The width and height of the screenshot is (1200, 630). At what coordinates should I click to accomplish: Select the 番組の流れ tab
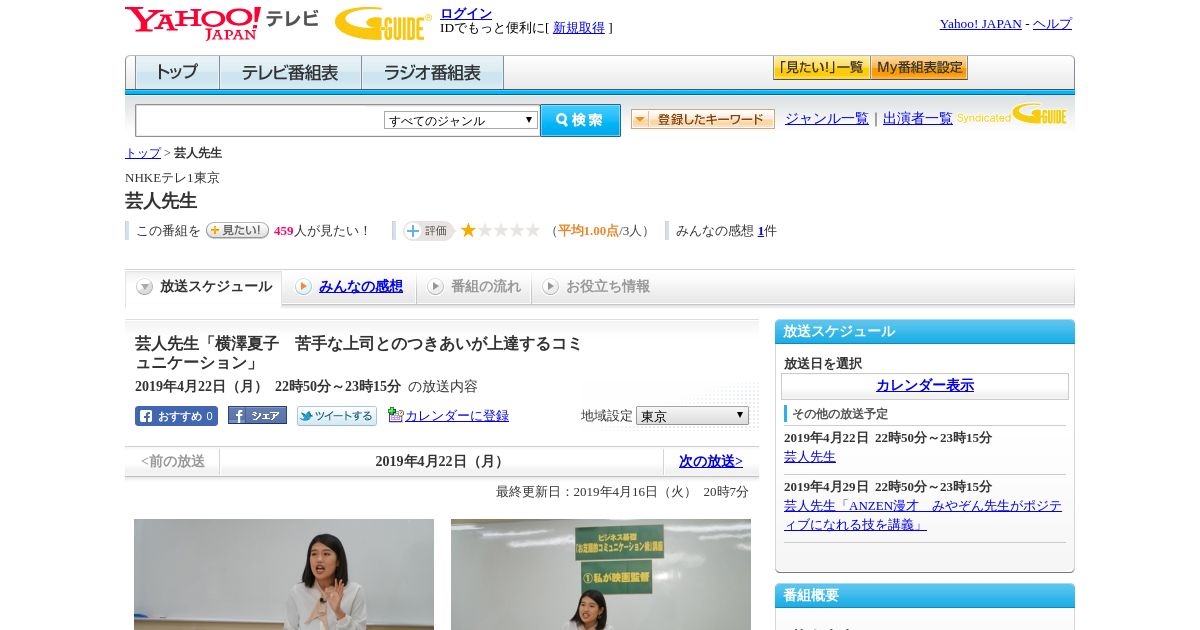pyautogui.click(x=474, y=287)
